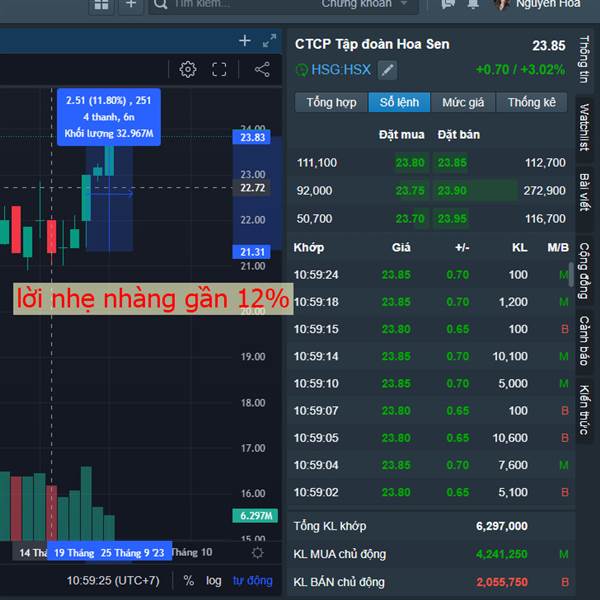Select ask price 23.90
Screen dimensions: 600x600
[x=452, y=191]
